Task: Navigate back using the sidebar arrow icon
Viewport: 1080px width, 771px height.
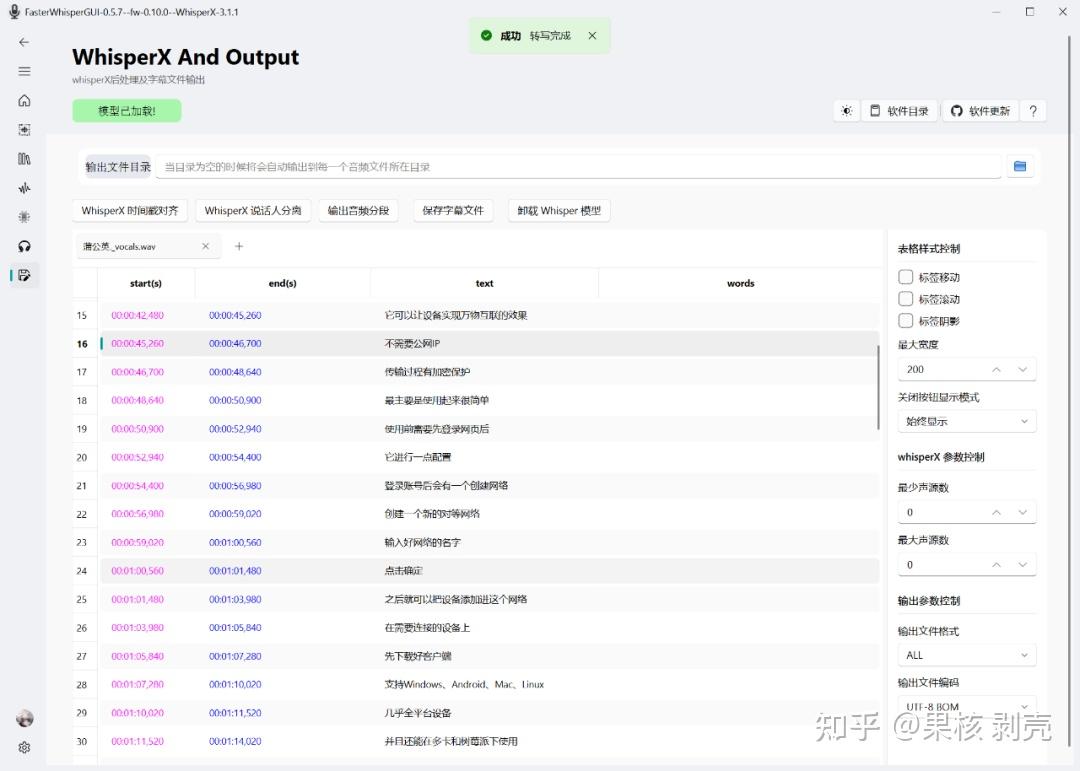Action: click(23, 42)
